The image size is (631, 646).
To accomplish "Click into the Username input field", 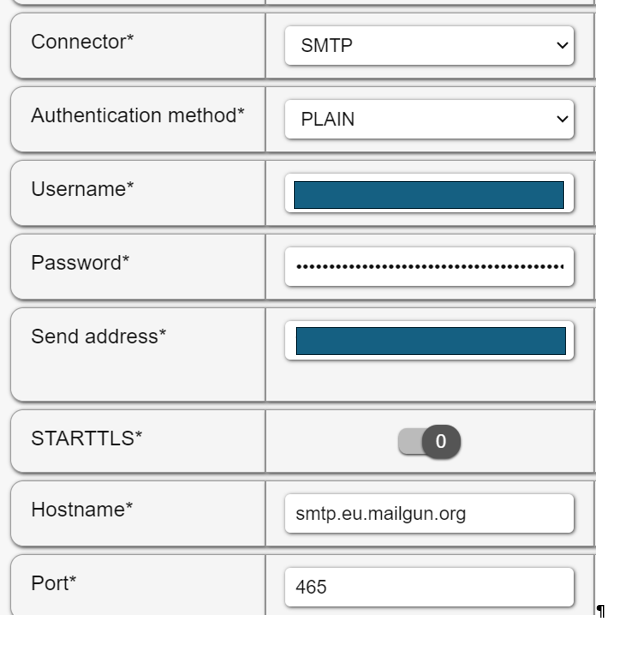I will pyautogui.click(x=428, y=194).
